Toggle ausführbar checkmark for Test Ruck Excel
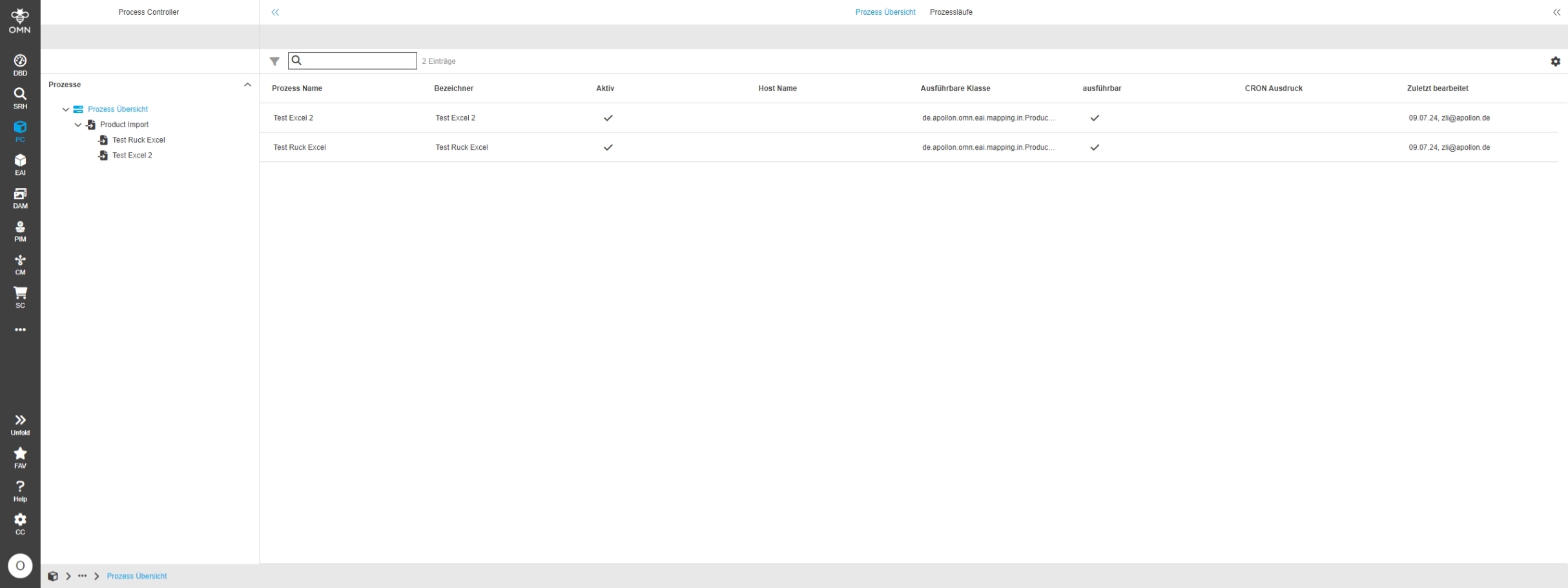The width and height of the screenshot is (1568, 588). (1095, 148)
